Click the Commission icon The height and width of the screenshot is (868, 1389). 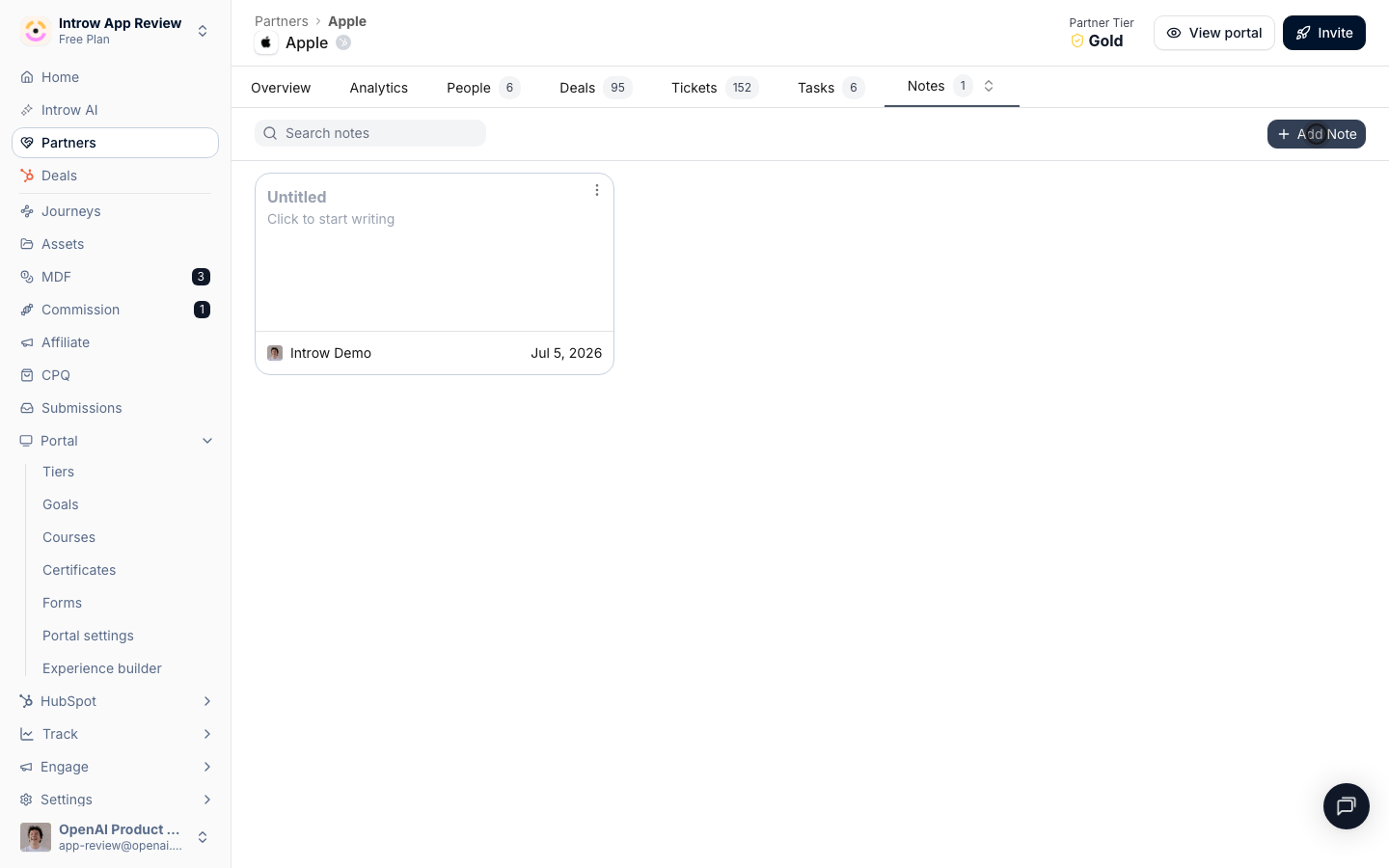(27, 310)
